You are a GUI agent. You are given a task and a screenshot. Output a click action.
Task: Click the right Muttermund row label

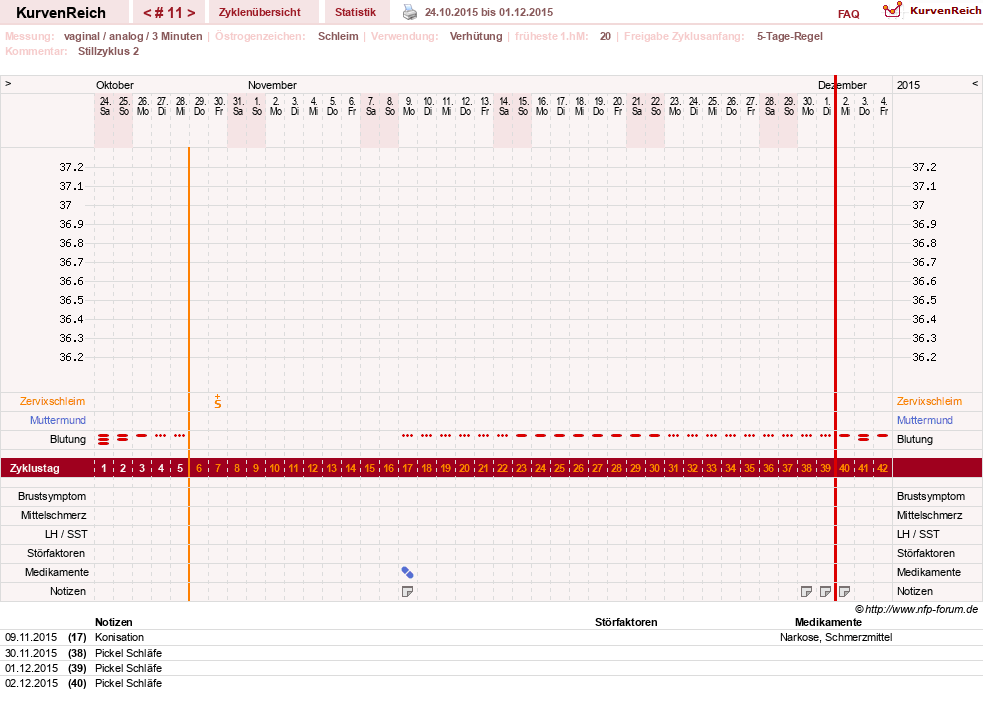click(x=925, y=420)
